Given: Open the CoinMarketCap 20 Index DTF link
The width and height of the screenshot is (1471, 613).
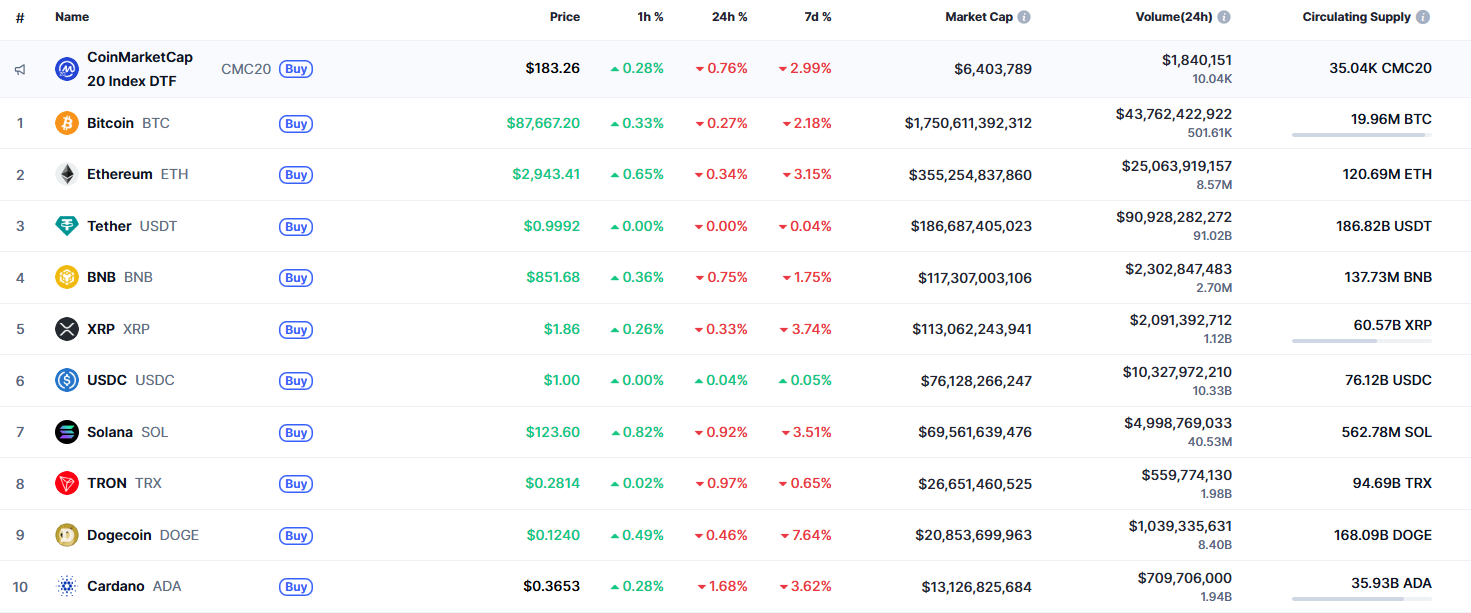Looking at the screenshot, I should (x=140, y=69).
